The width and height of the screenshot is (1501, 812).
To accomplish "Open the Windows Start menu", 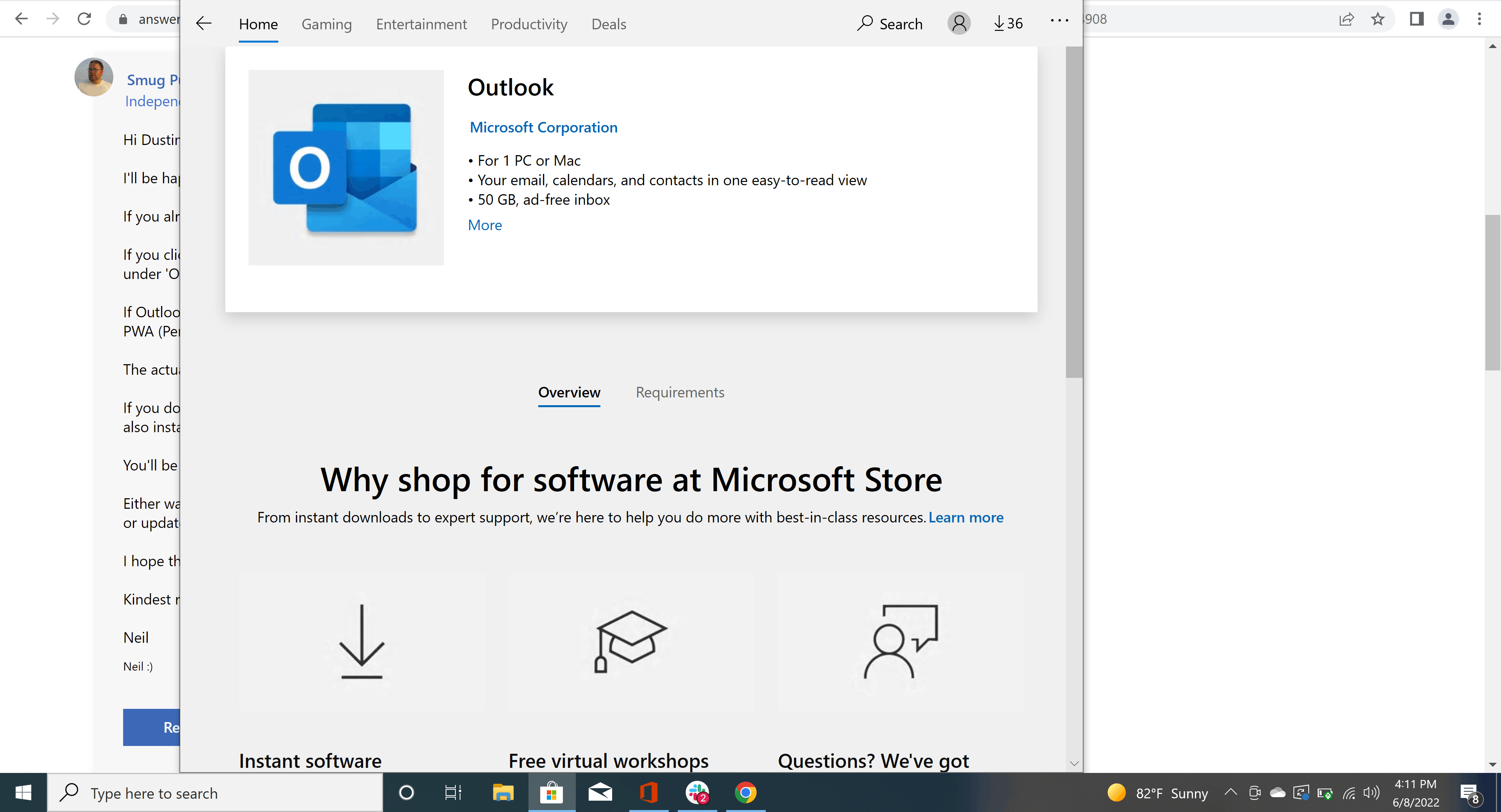I will tap(23, 793).
